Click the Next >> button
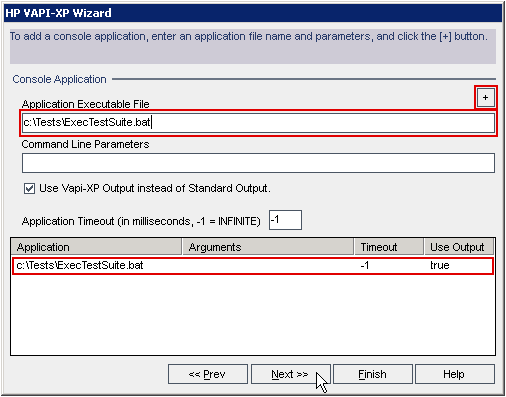Image resolution: width=506 pixels, height=397 pixels. 290,374
